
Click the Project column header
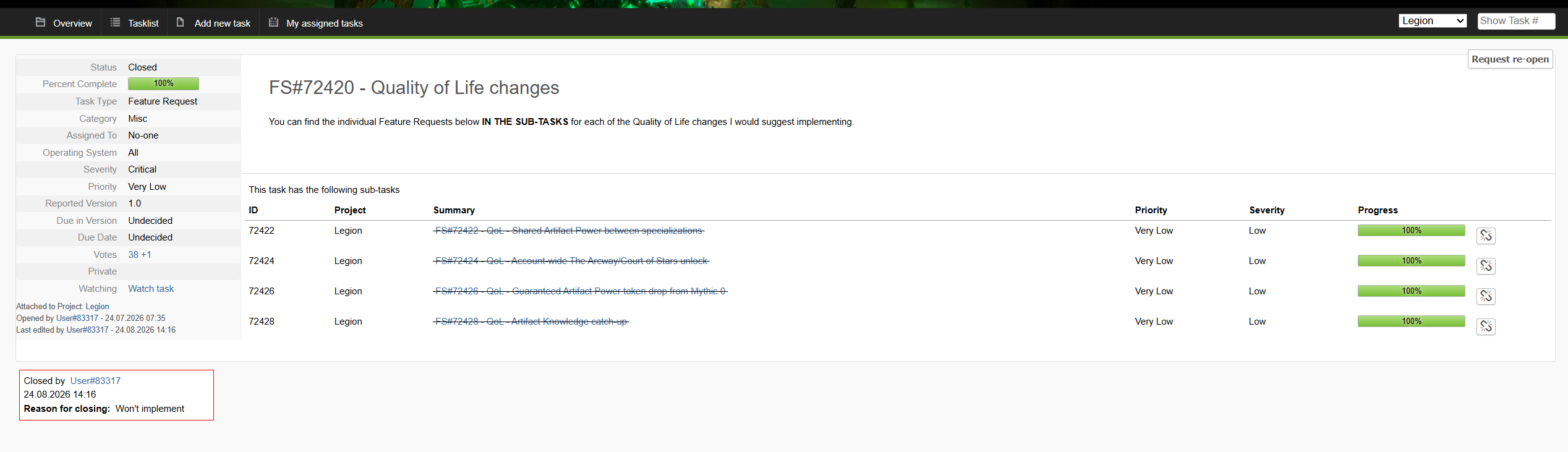pos(350,210)
